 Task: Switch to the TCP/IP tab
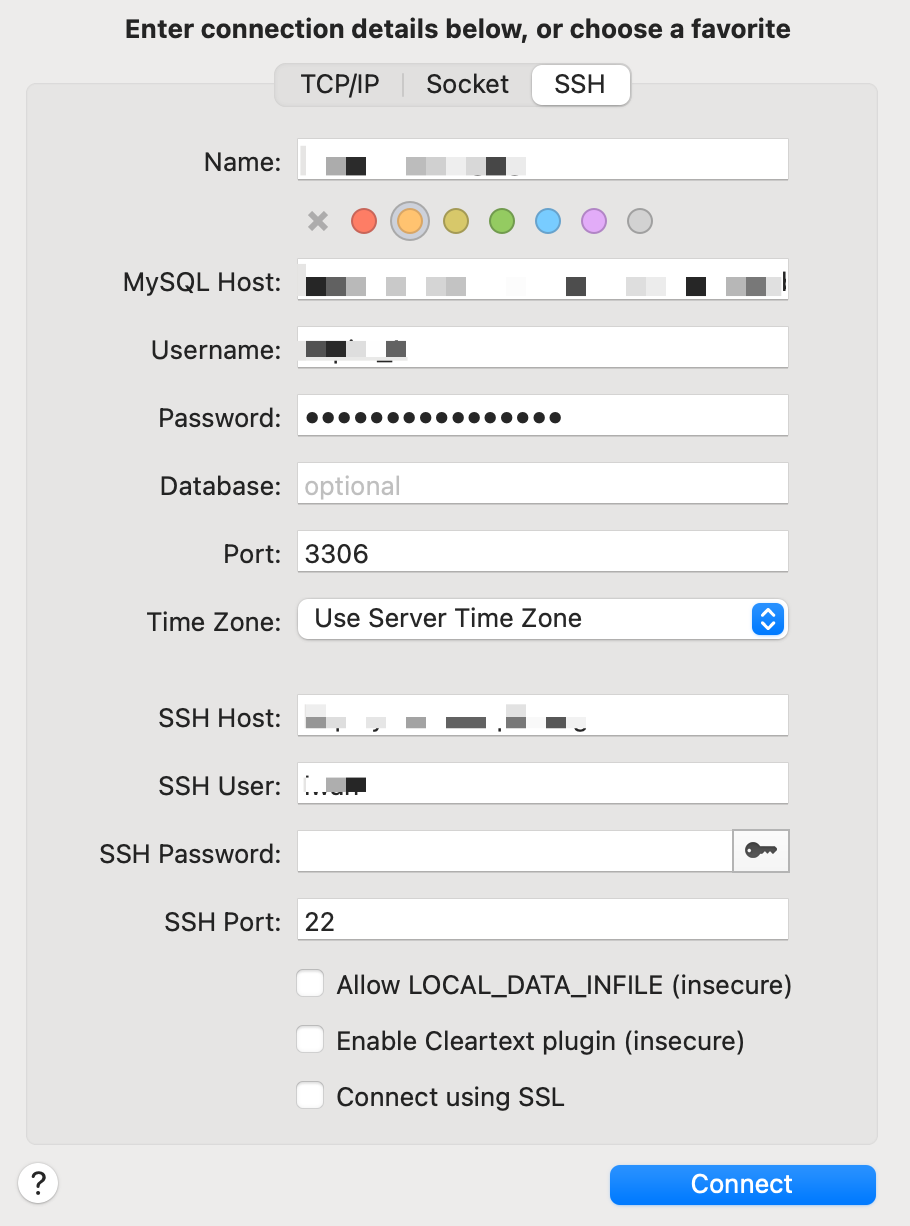pos(341,84)
